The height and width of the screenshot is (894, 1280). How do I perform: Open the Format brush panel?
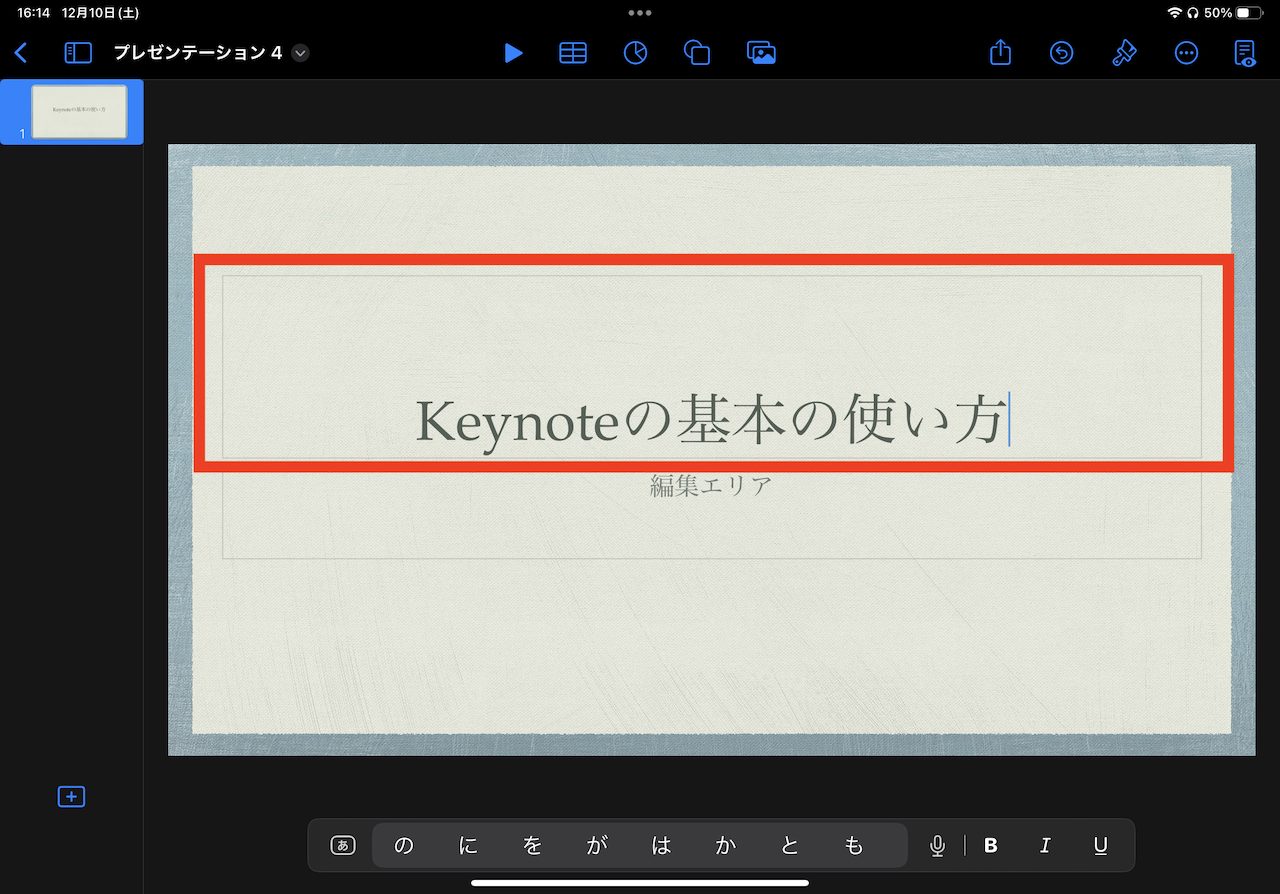(1124, 53)
